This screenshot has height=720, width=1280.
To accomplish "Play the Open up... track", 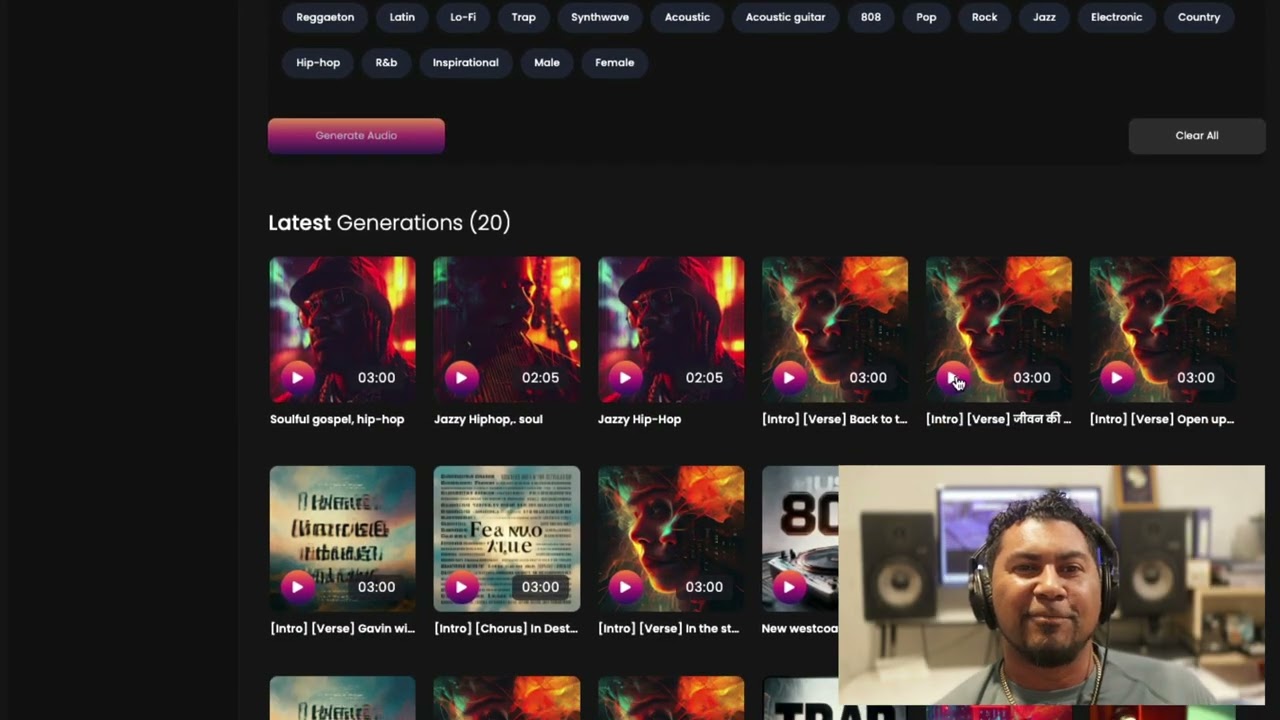I will [1117, 377].
